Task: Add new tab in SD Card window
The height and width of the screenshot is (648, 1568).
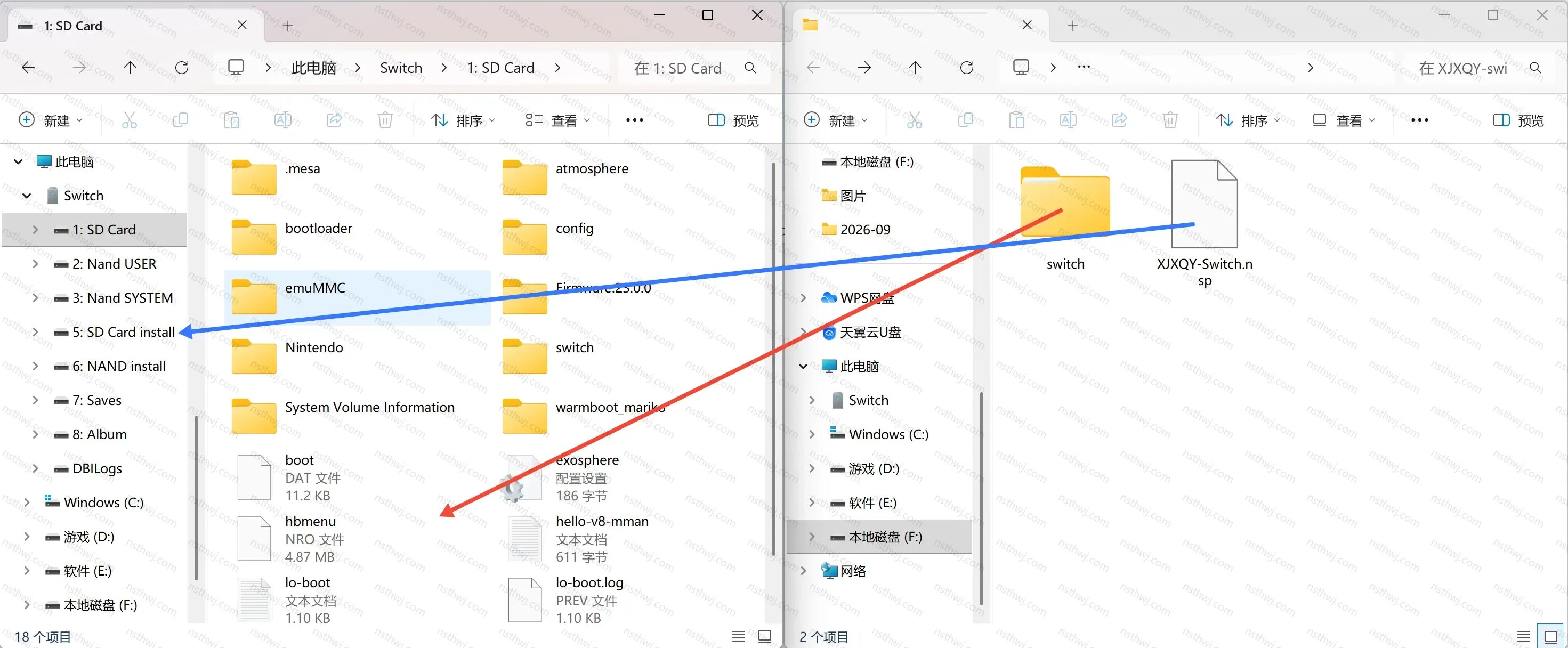Action: click(288, 26)
